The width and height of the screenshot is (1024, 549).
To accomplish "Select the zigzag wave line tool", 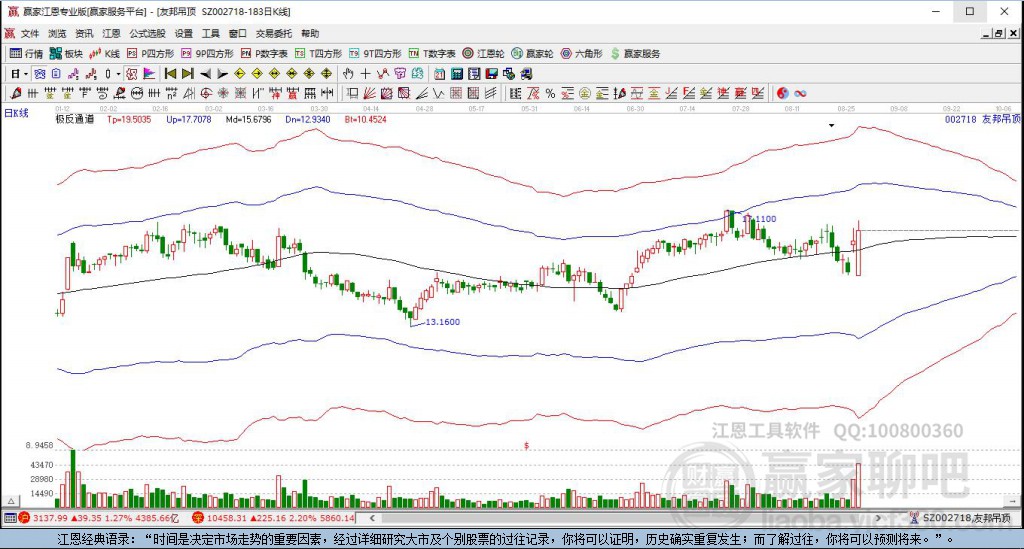I will (x=438, y=93).
